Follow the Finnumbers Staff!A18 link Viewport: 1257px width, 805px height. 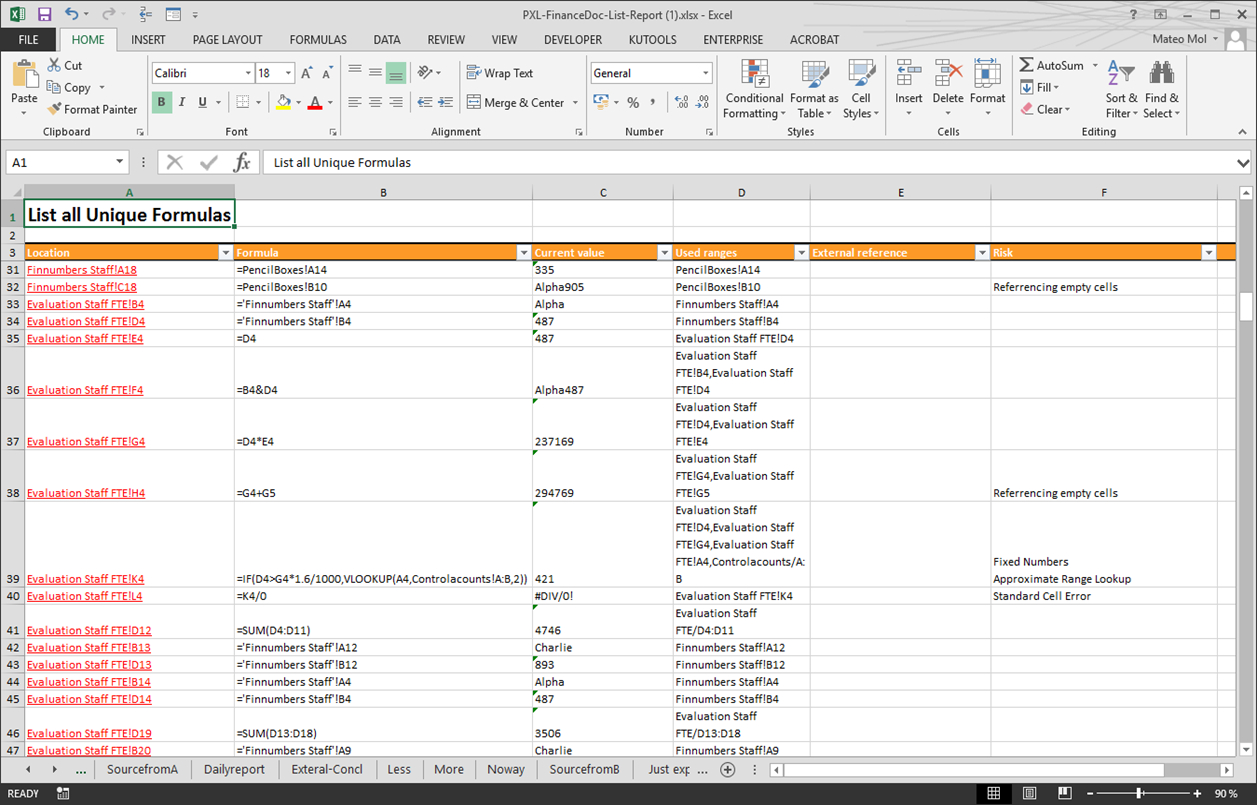(82, 270)
